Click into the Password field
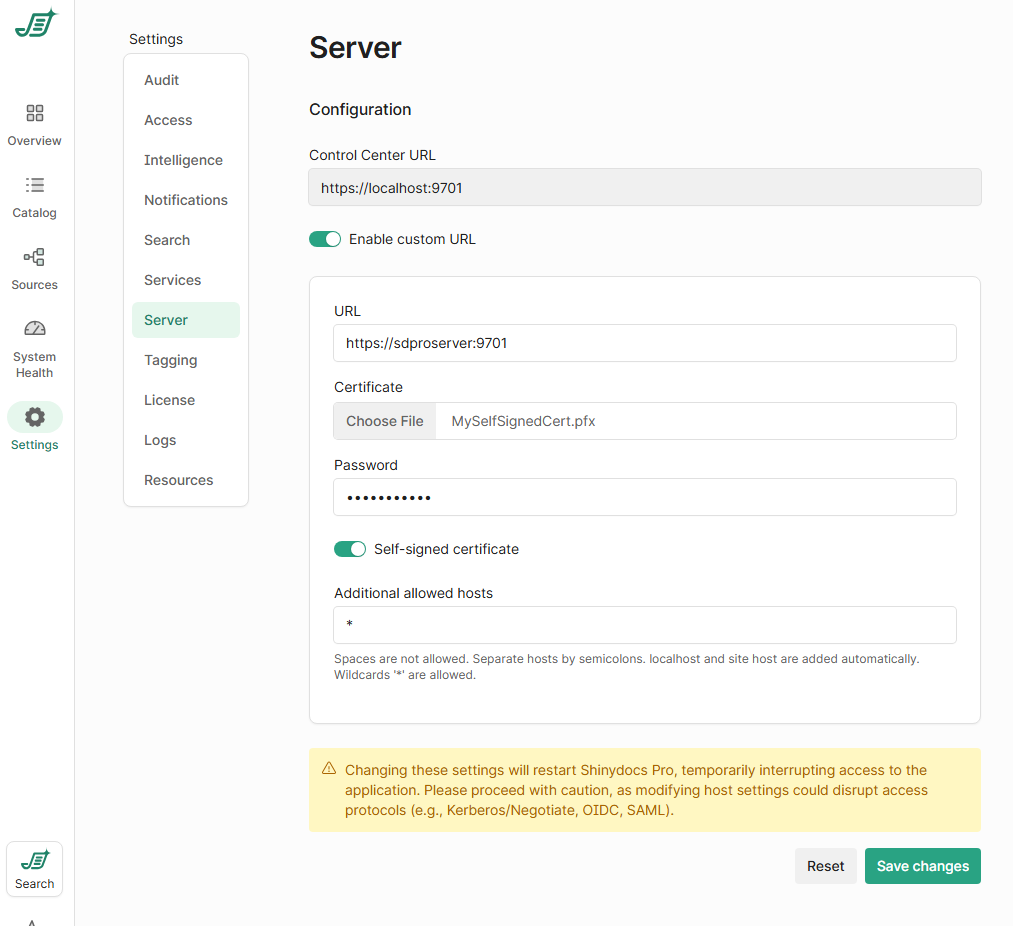This screenshot has height=926, width=1013. click(645, 497)
